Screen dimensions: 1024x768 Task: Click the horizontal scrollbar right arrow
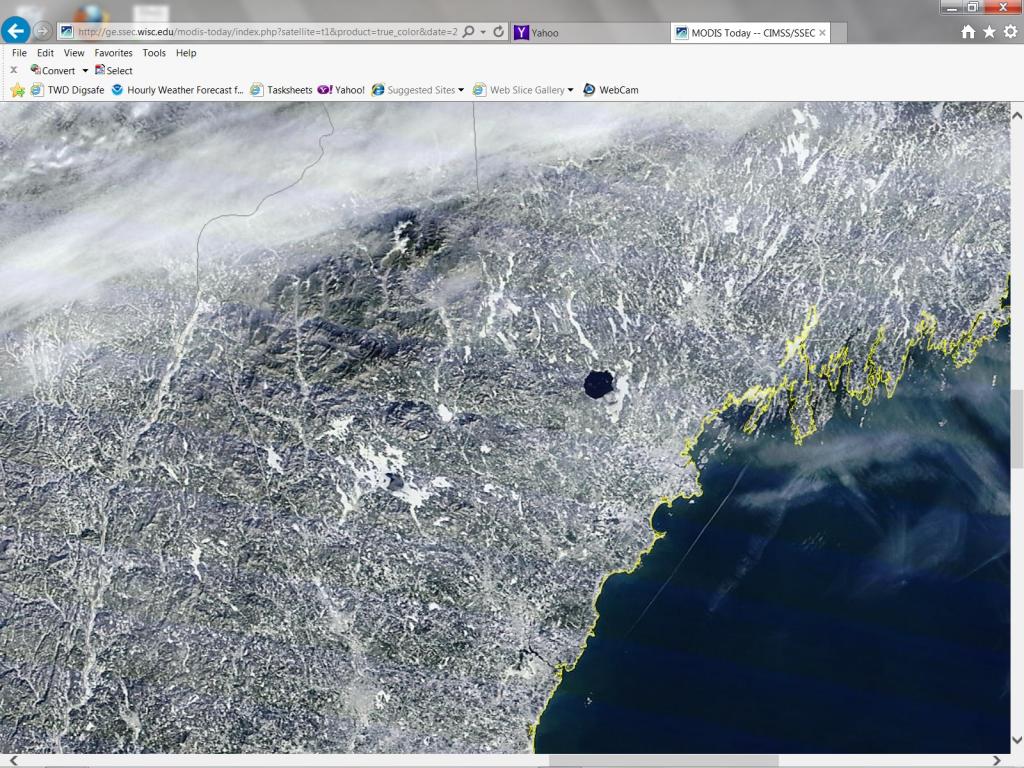(997, 761)
